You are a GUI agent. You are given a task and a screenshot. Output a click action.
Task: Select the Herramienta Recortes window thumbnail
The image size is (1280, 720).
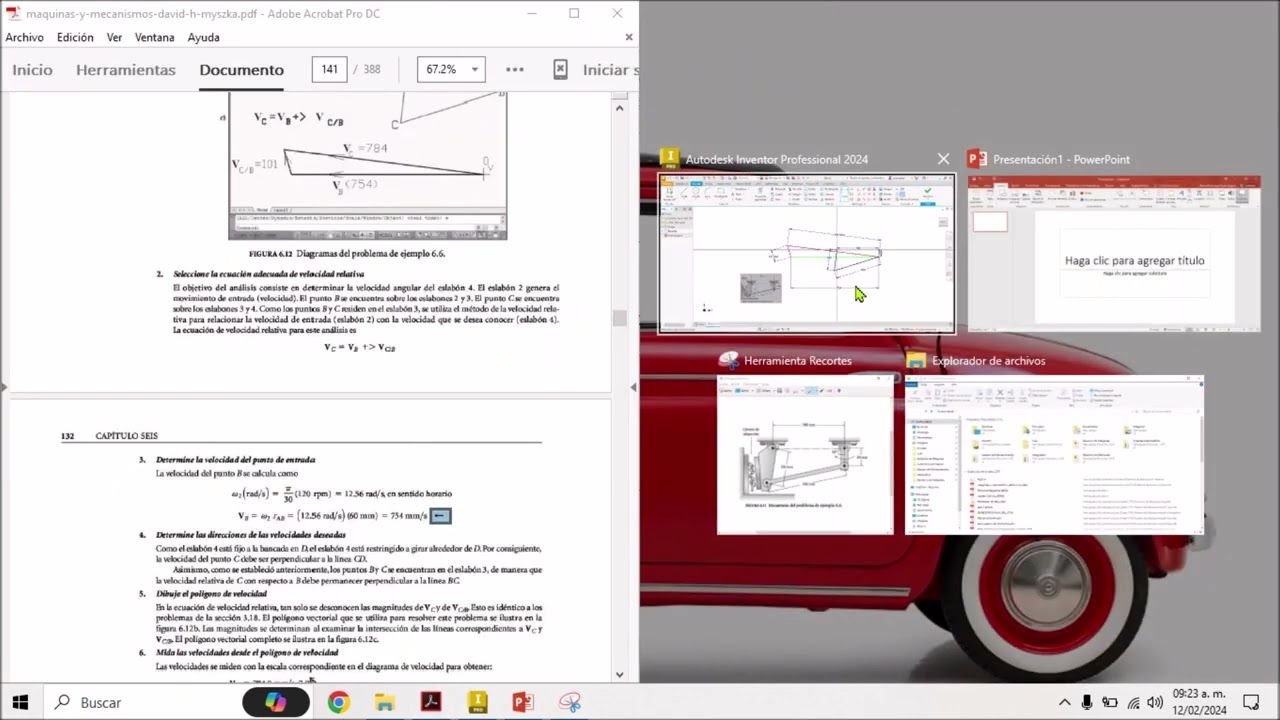pyautogui.click(x=805, y=455)
